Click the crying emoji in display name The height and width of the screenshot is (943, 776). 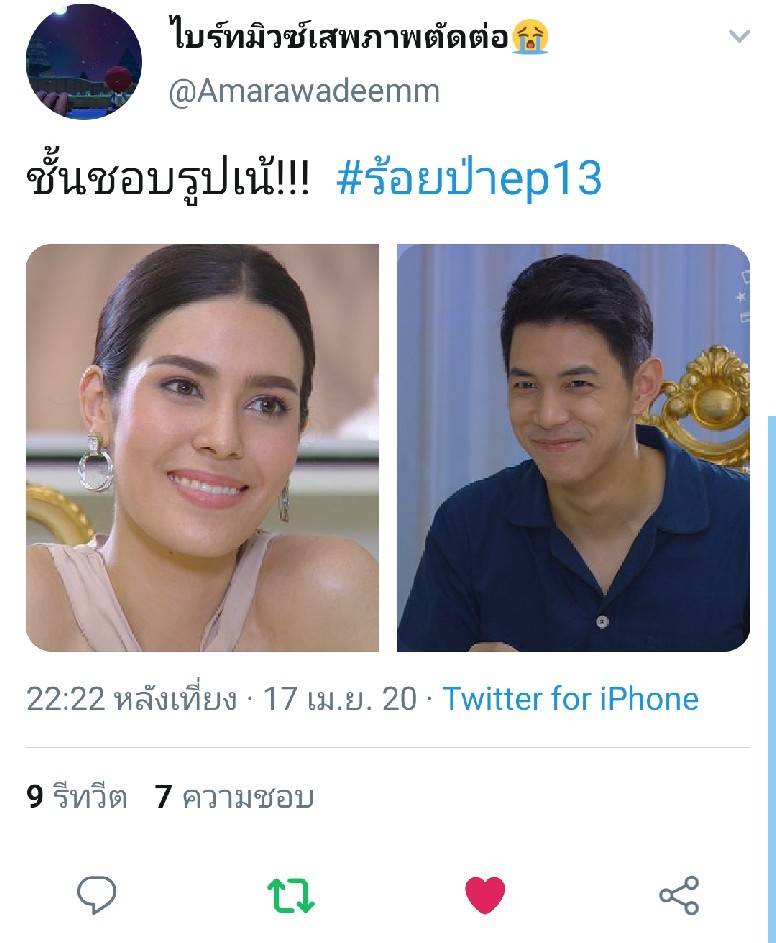(x=530, y=36)
